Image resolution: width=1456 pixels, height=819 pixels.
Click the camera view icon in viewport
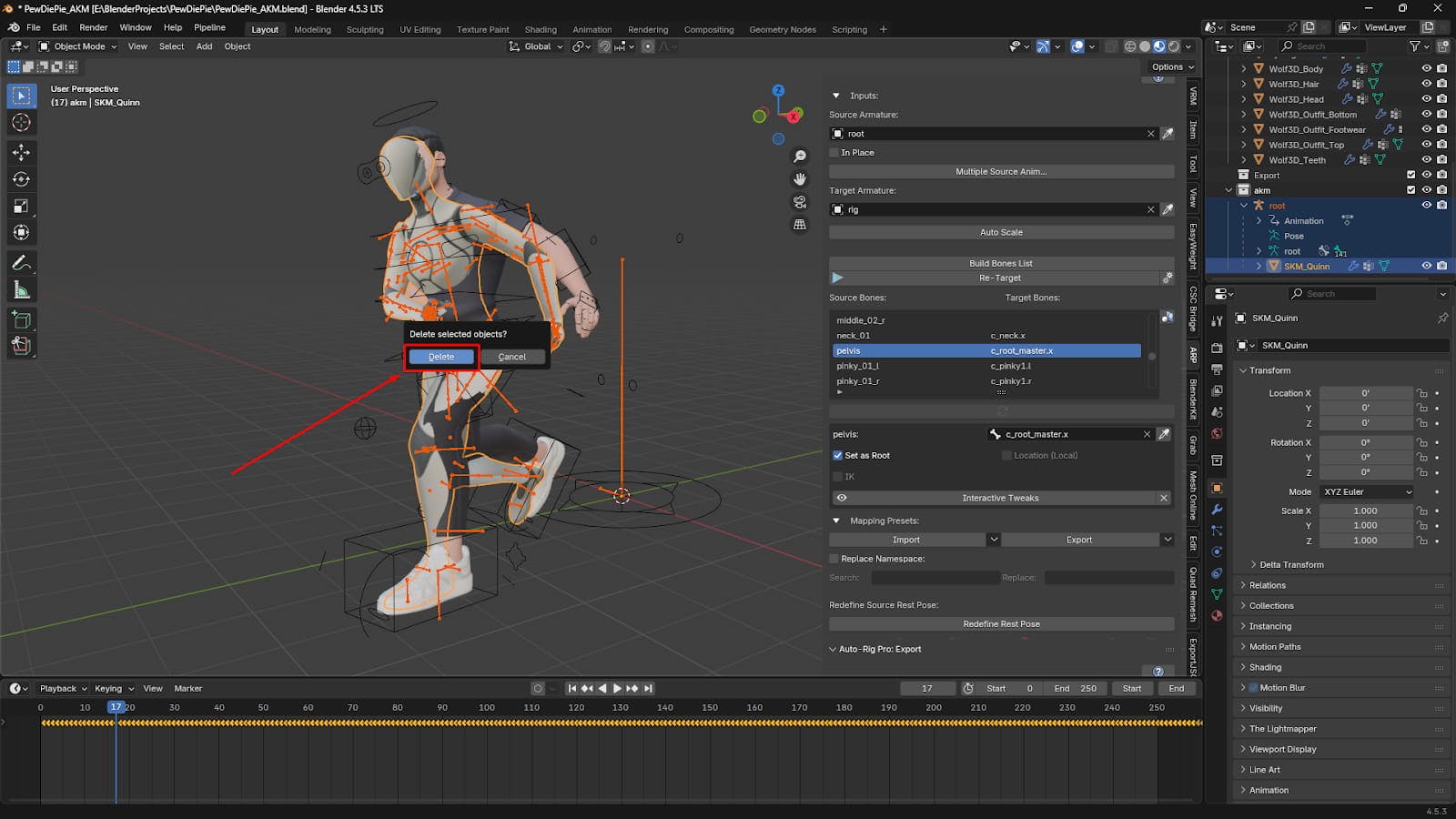(800, 202)
